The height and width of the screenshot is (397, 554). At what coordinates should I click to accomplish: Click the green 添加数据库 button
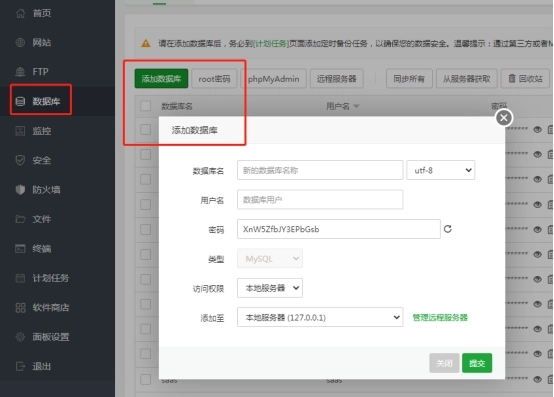(161, 78)
